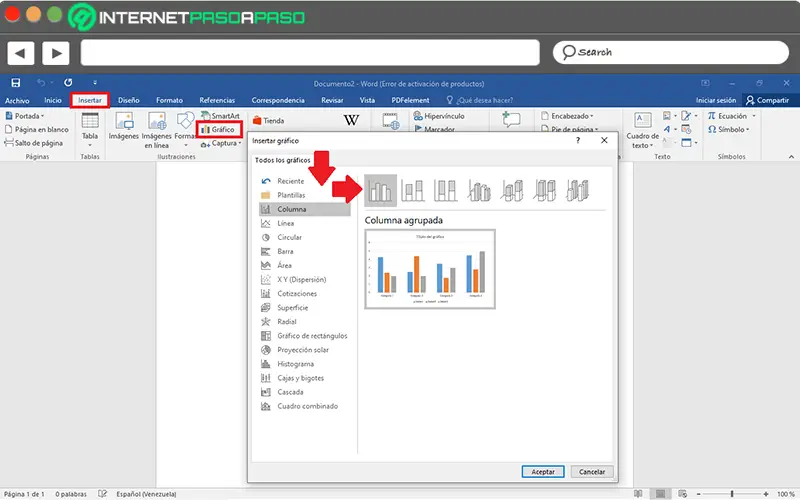The image size is (800, 500).
Task: Pick the 3-D 100% stacked column subtype
Action: pyautogui.click(x=544, y=191)
